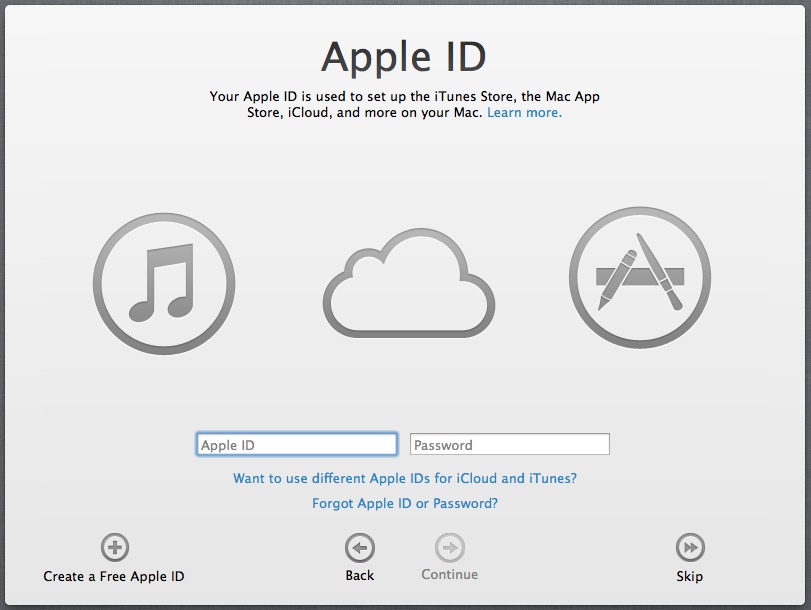This screenshot has height=610, width=811.
Task: Click the iTunes music note icon
Action: (164, 284)
